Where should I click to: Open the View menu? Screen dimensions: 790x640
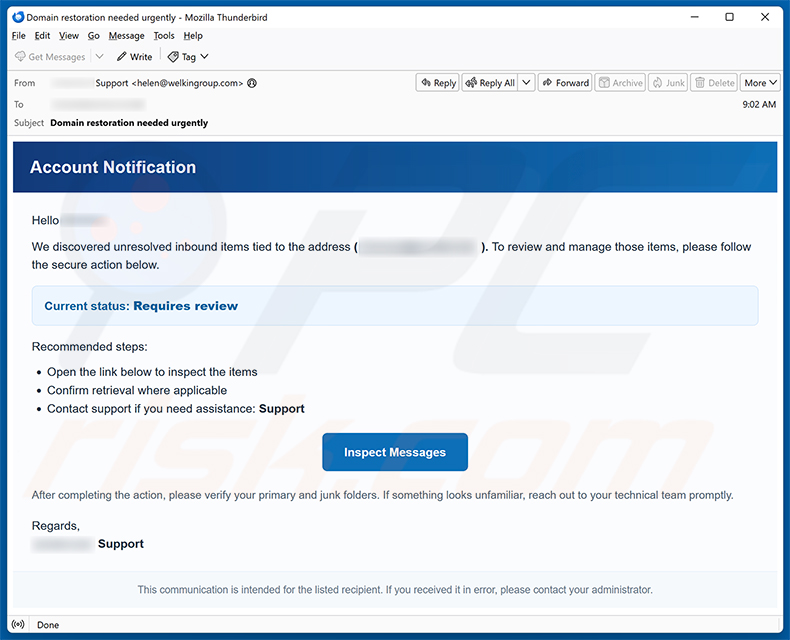click(x=69, y=36)
